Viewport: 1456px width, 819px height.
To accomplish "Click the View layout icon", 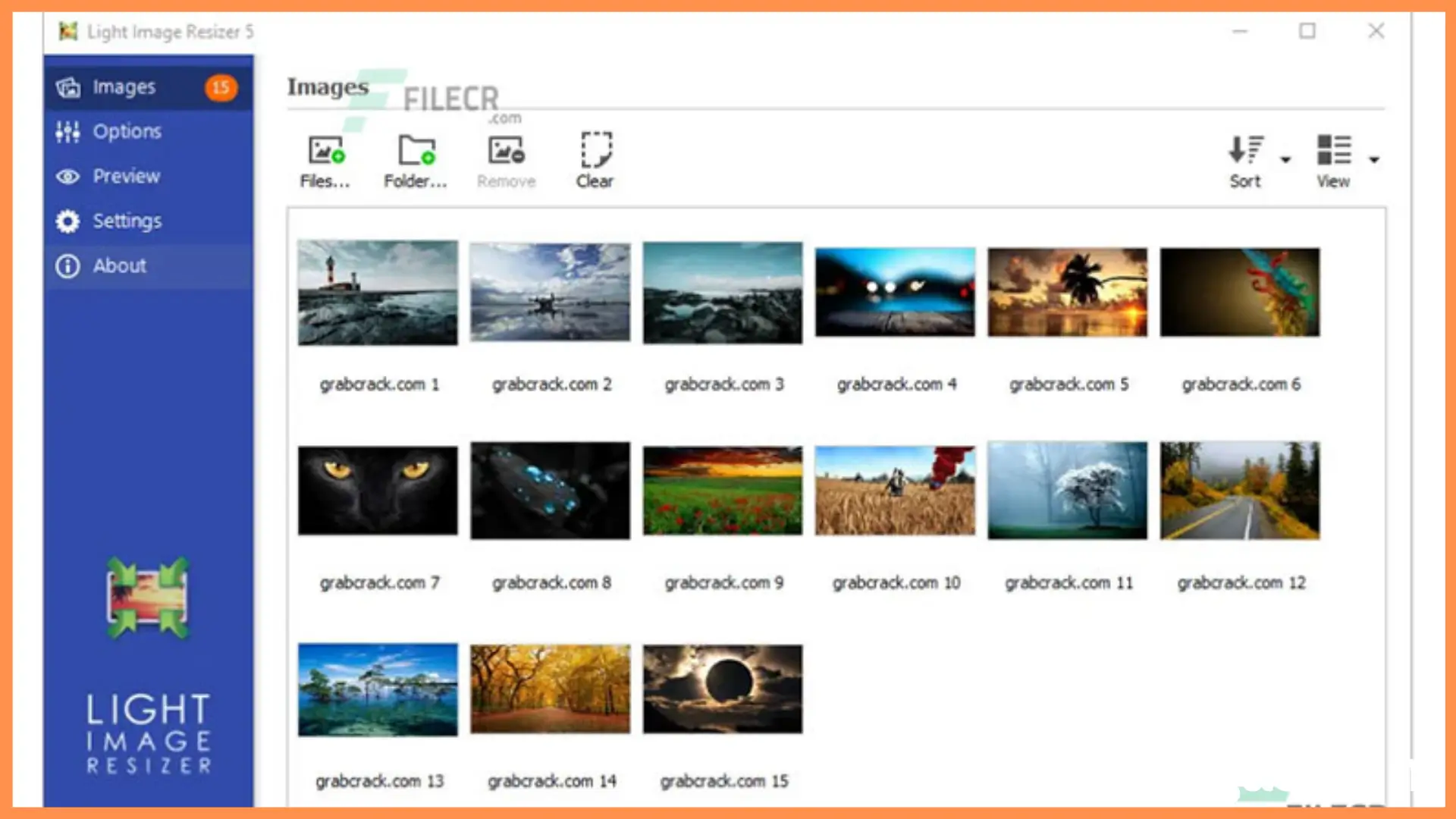I will [1334, 150].
